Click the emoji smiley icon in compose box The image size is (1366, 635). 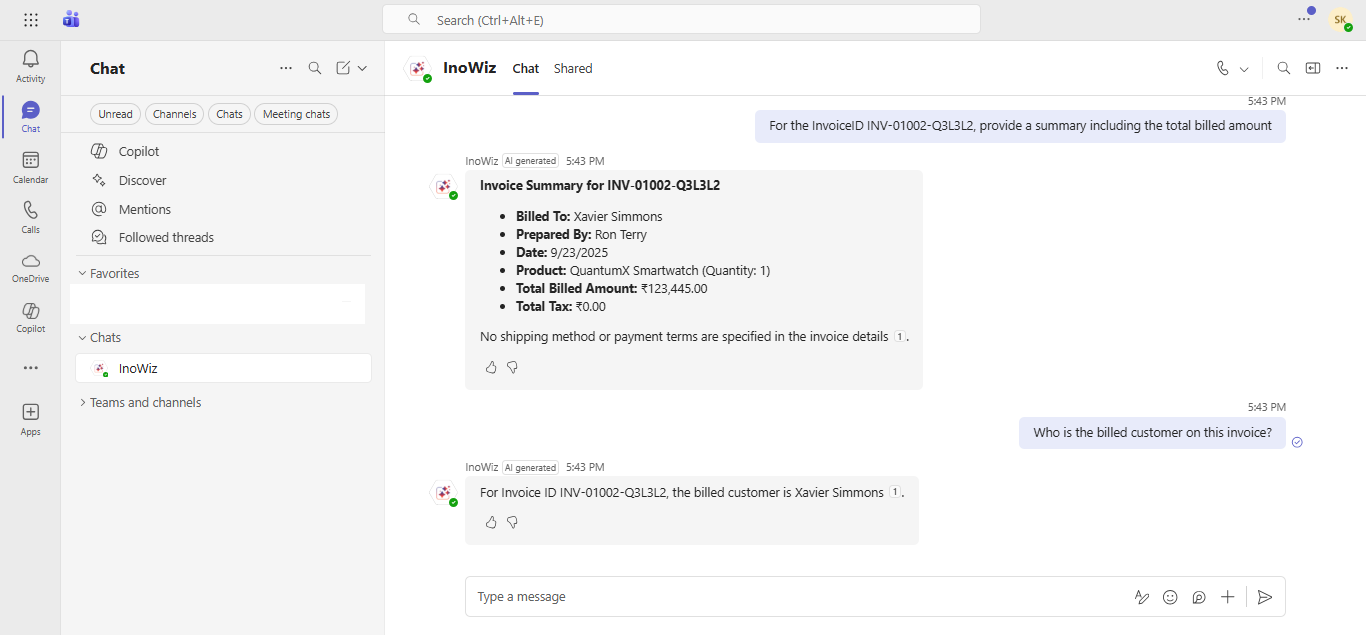pyautogui.click(x=1170, y=597)
